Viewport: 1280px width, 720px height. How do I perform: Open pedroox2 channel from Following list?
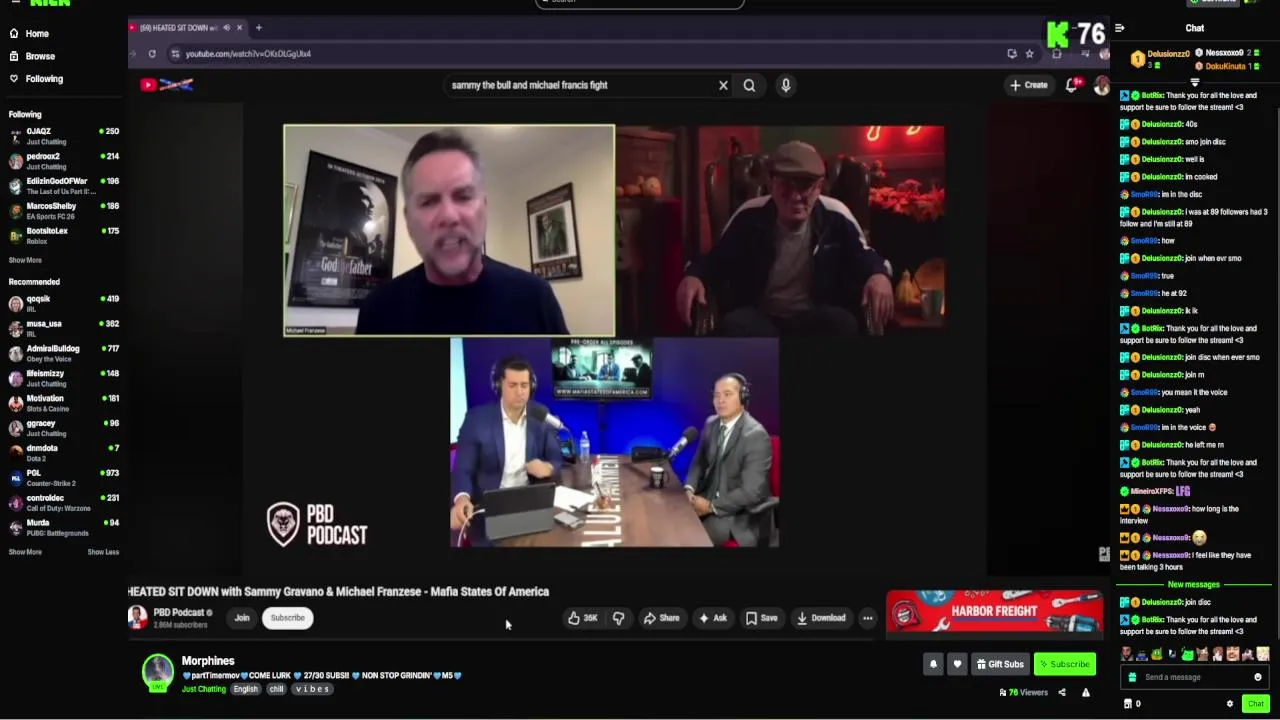tap(62, 161)
